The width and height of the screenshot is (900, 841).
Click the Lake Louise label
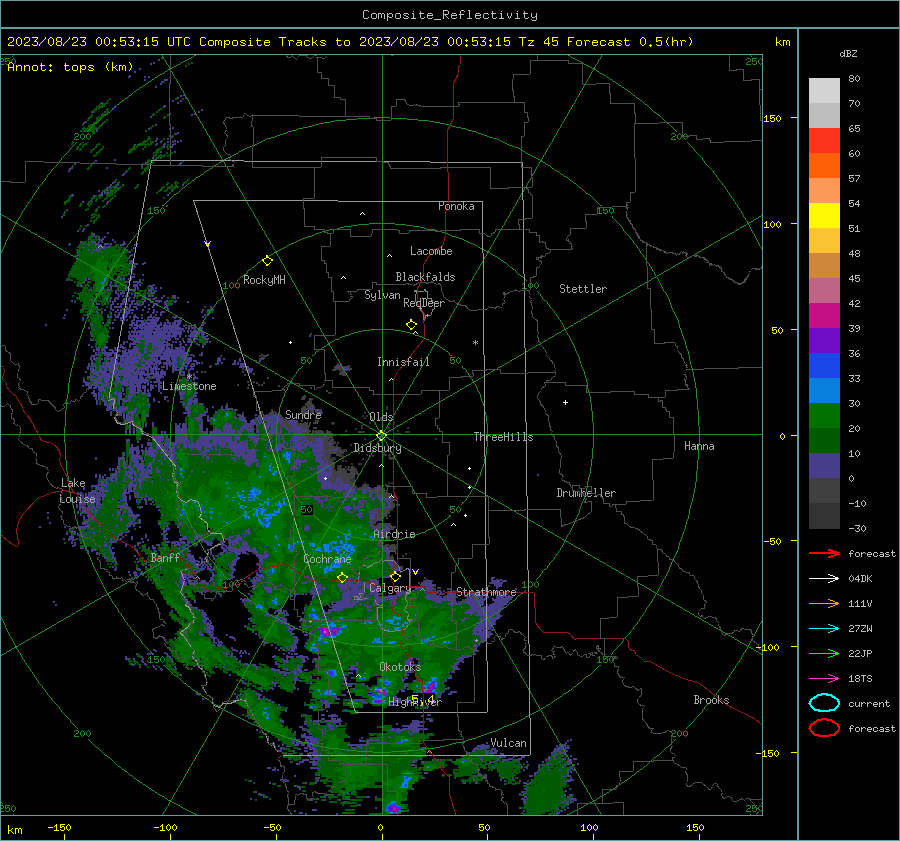(77, 491)
